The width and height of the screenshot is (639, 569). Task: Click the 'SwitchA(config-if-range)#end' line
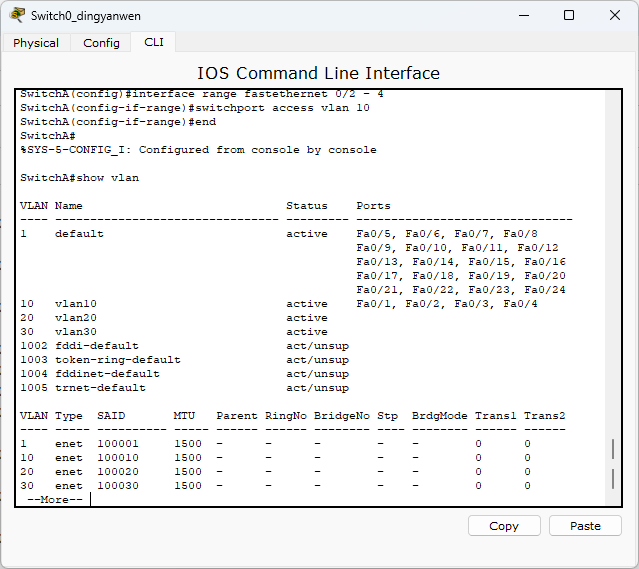click(x=118, y=122)
